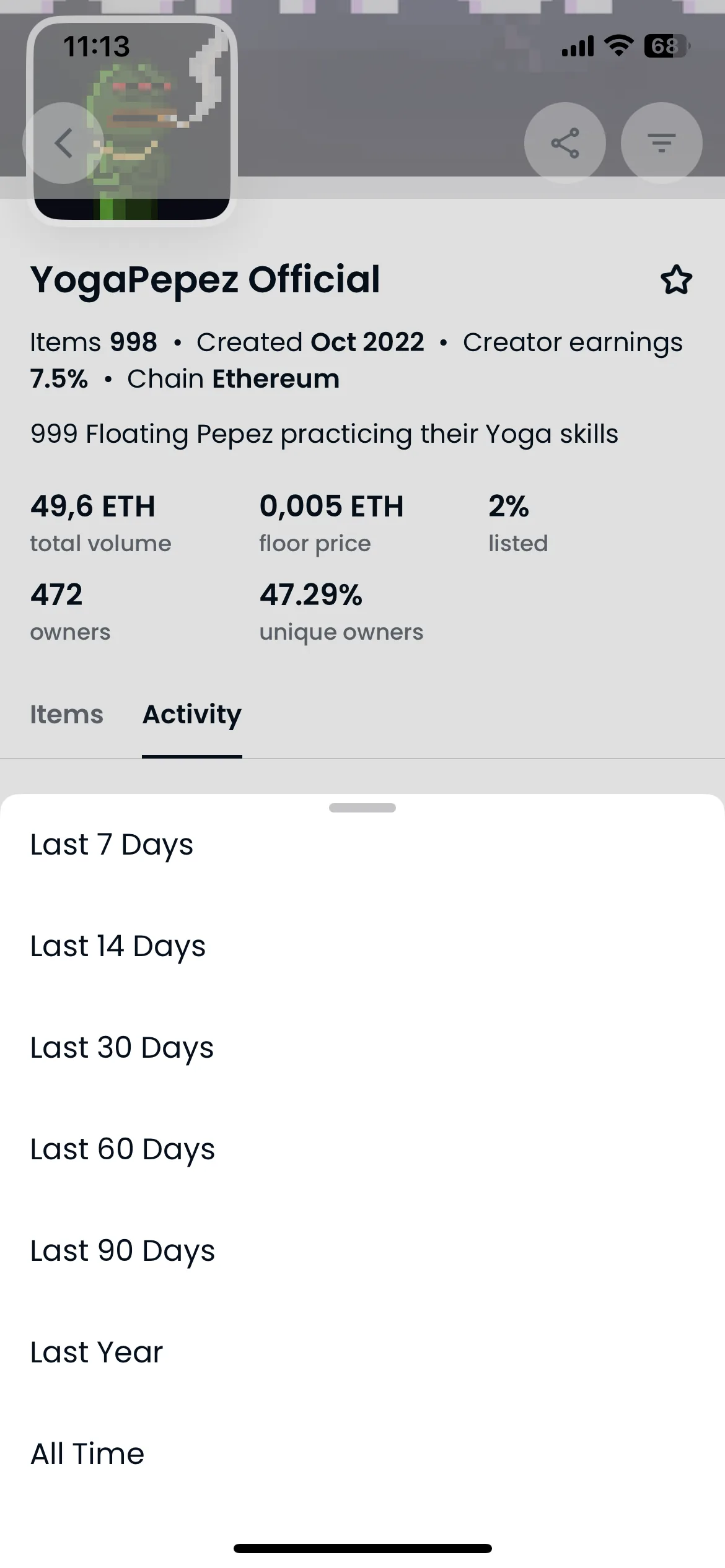This screenshot has height=1568, width=725.
Task: Switch to the Items tab
Action: [x=67, y=714]
